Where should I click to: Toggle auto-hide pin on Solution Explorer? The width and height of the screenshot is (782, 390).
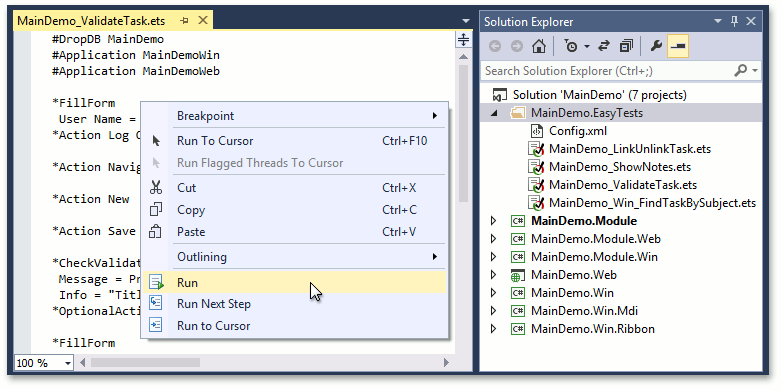734,21
